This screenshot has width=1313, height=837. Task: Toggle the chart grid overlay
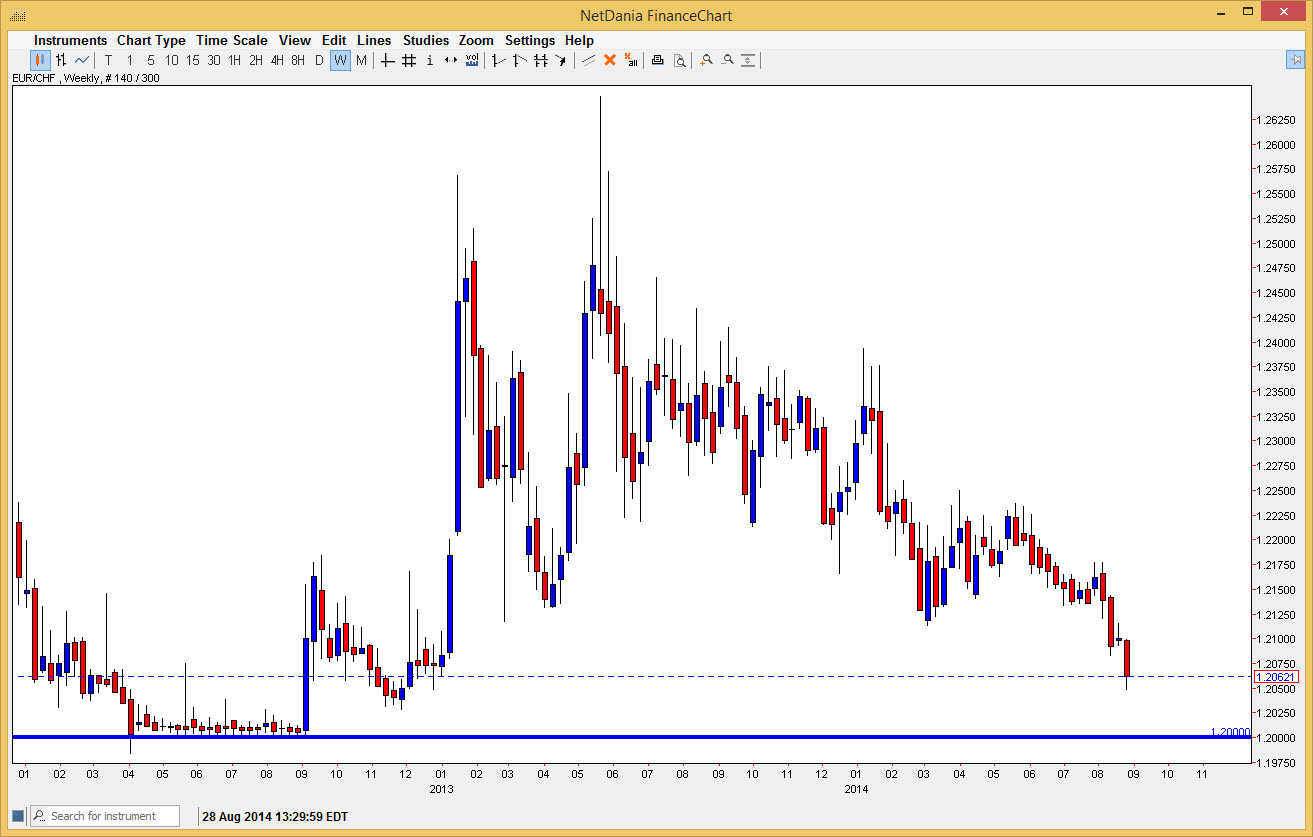(x=408, y=60)
